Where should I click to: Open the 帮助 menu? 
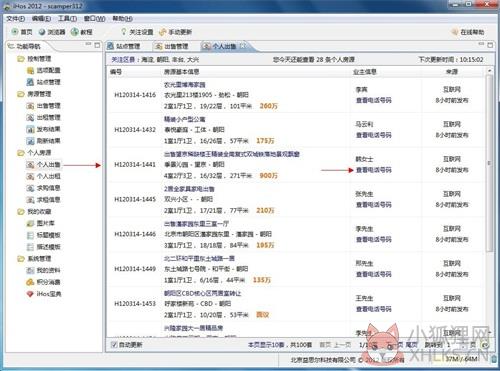tap(122, 19)
